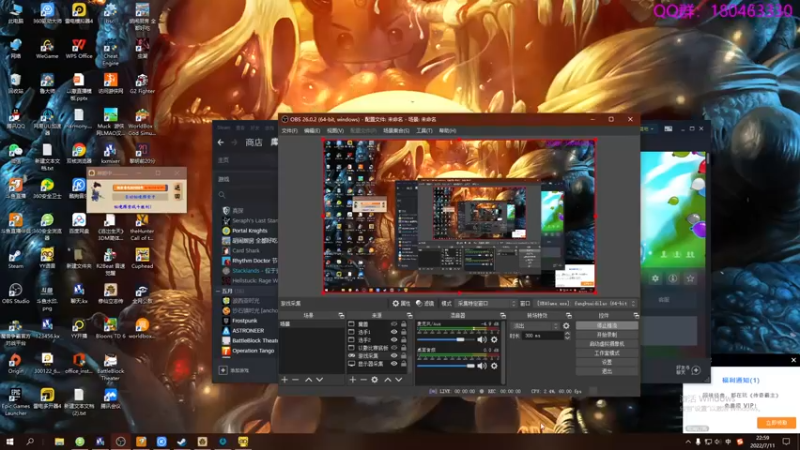Image resolution: width=800 pixels, height=450 pixels.
Task: Open the Epic Games Launcher desktop icon
Action: pos(15,402)
